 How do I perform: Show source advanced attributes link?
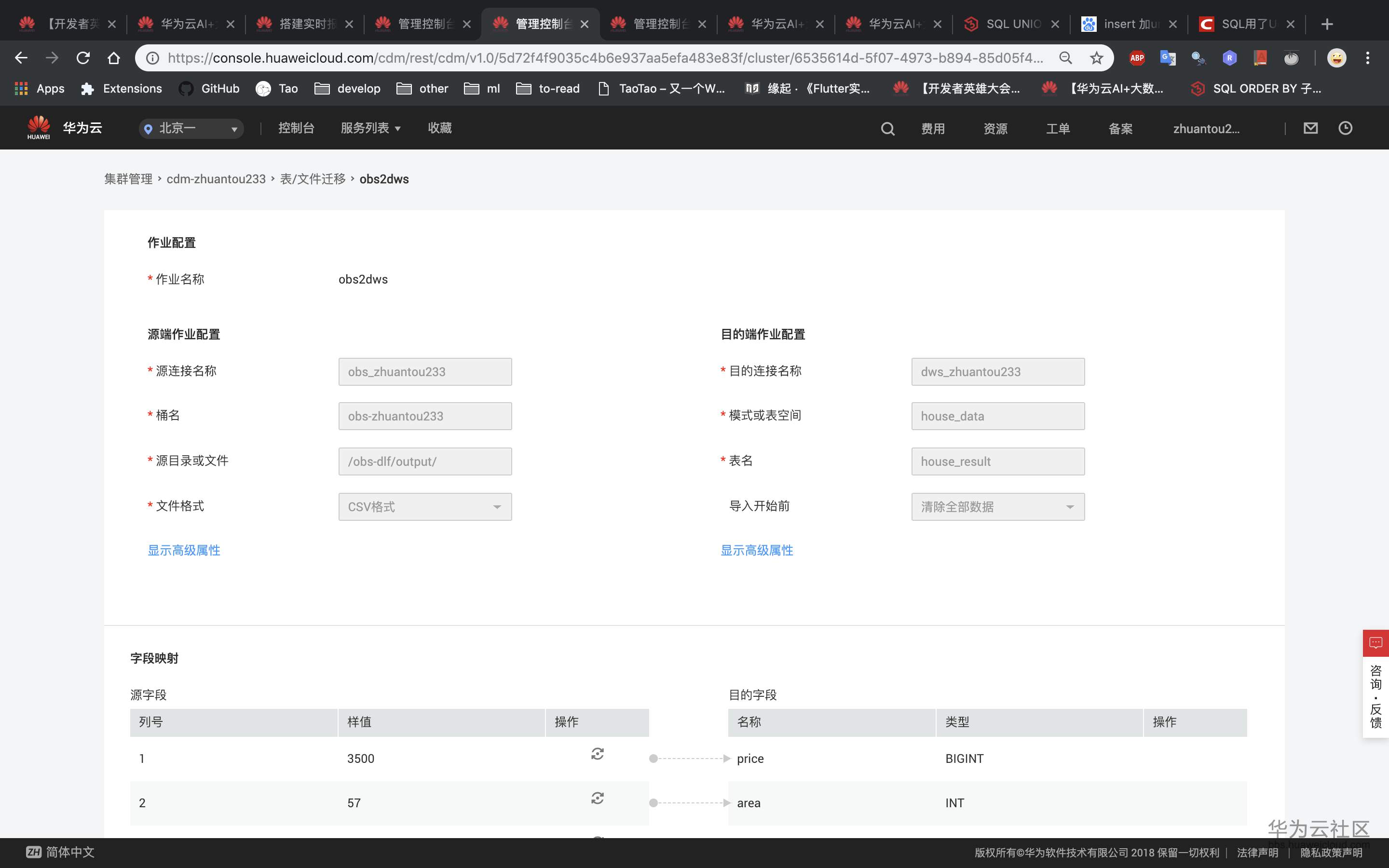pyautogui.click(x=184, y=551)
